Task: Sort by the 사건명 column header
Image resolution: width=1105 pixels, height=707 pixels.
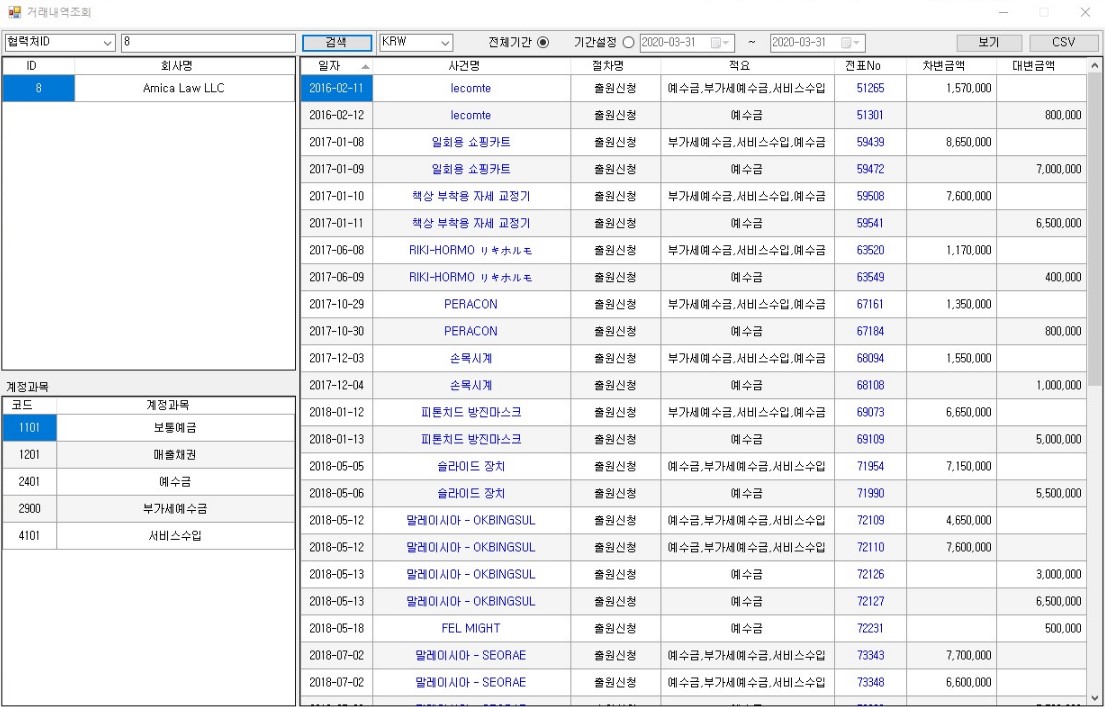Action: 471,66
